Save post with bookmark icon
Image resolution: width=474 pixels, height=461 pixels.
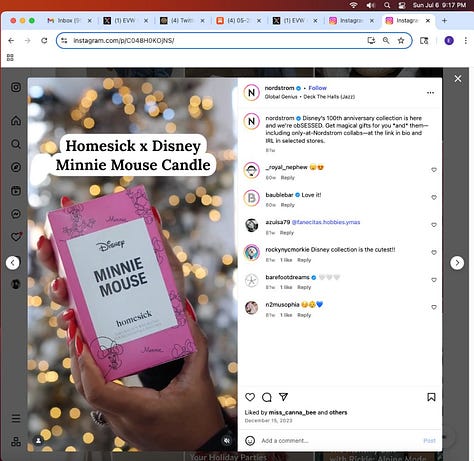(431, 397)
